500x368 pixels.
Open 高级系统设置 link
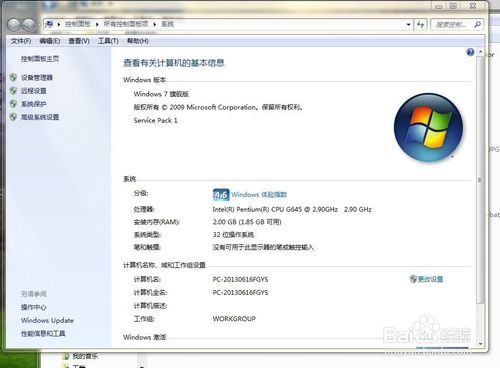(40, 117)
